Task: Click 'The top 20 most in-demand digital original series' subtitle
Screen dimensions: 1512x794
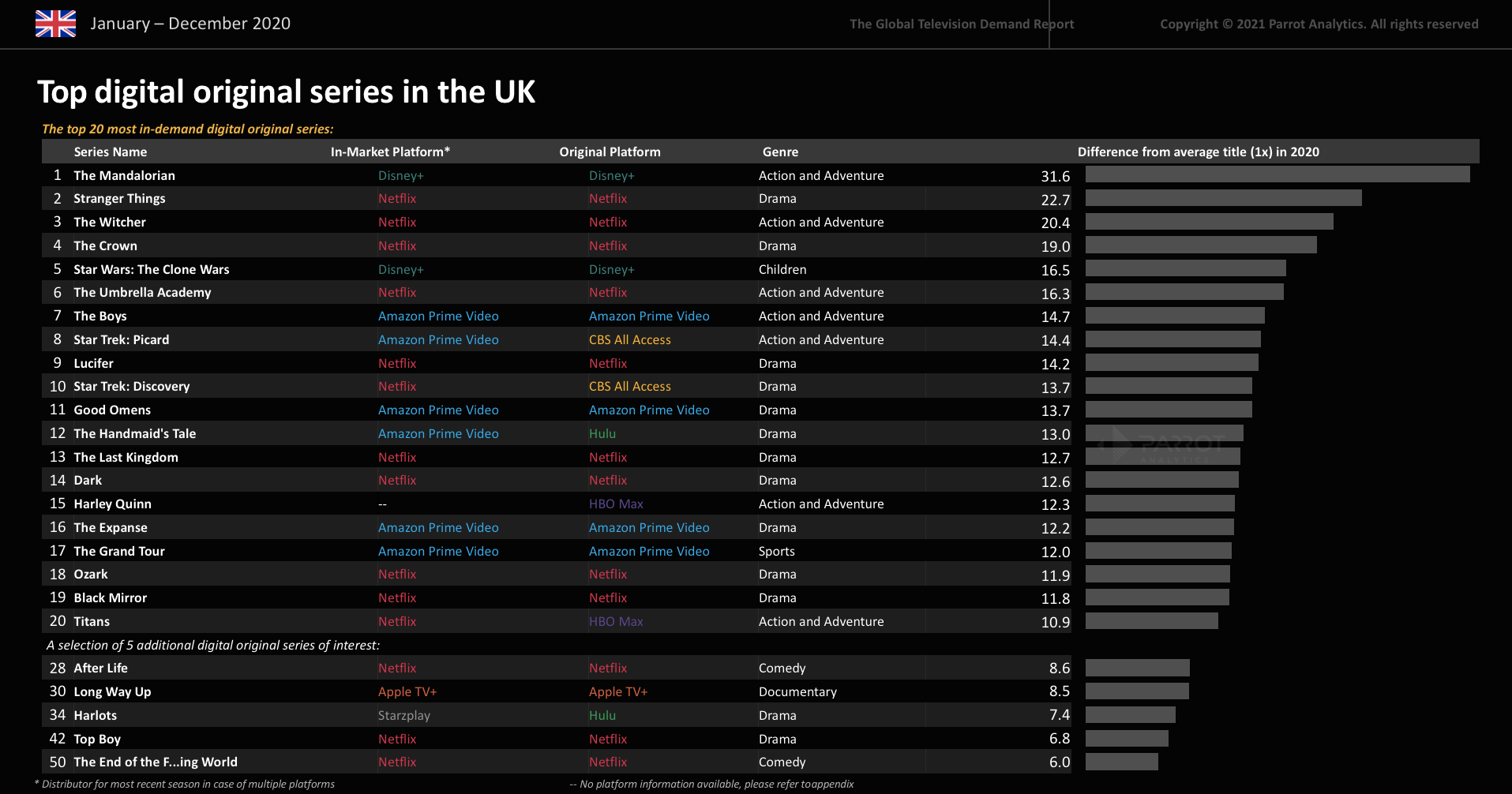Action: tap(188, 129)
